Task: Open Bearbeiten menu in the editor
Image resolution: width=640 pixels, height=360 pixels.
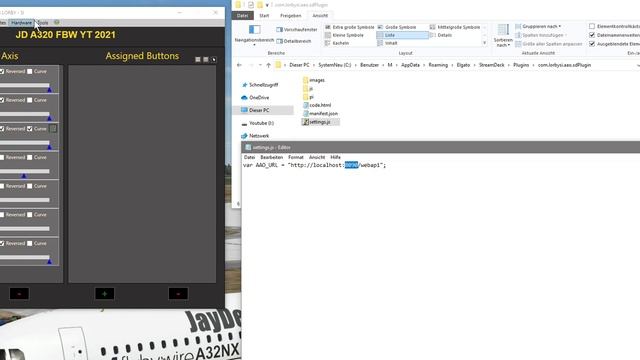Action: point(271,157)
